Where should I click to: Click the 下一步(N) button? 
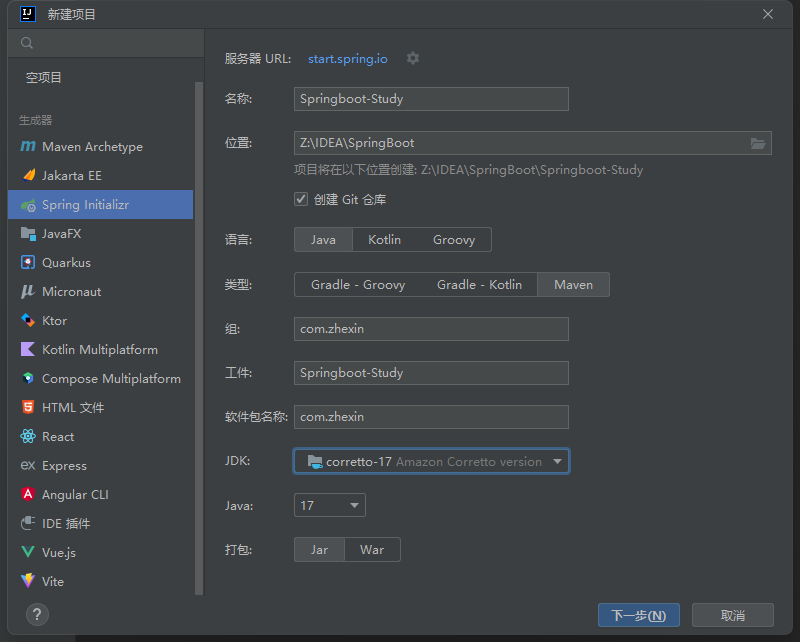pos(638,615)
